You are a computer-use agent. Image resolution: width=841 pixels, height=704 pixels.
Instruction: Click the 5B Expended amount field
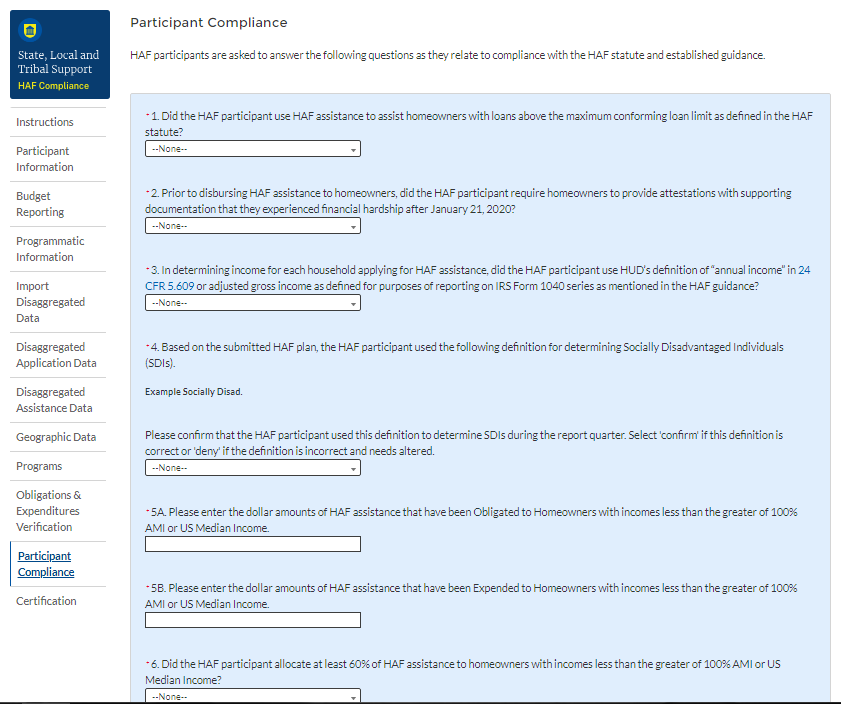tap(252, 620)
